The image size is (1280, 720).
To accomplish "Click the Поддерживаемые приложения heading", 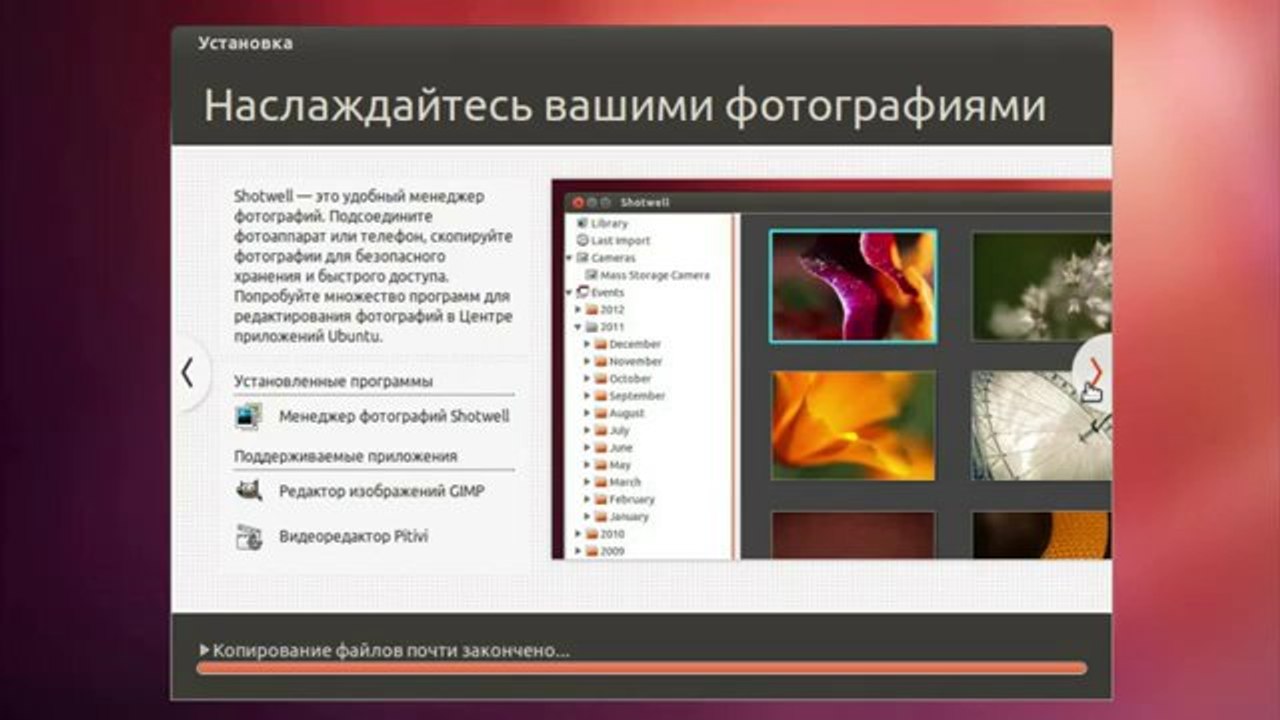I will 345,456.
